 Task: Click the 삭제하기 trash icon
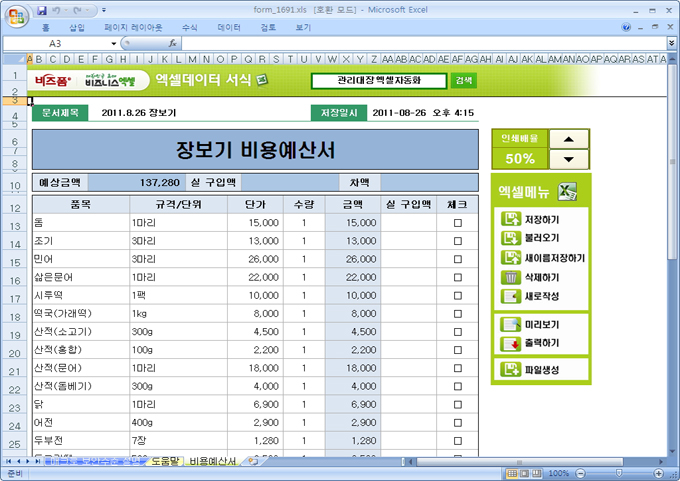coord(511,277)
